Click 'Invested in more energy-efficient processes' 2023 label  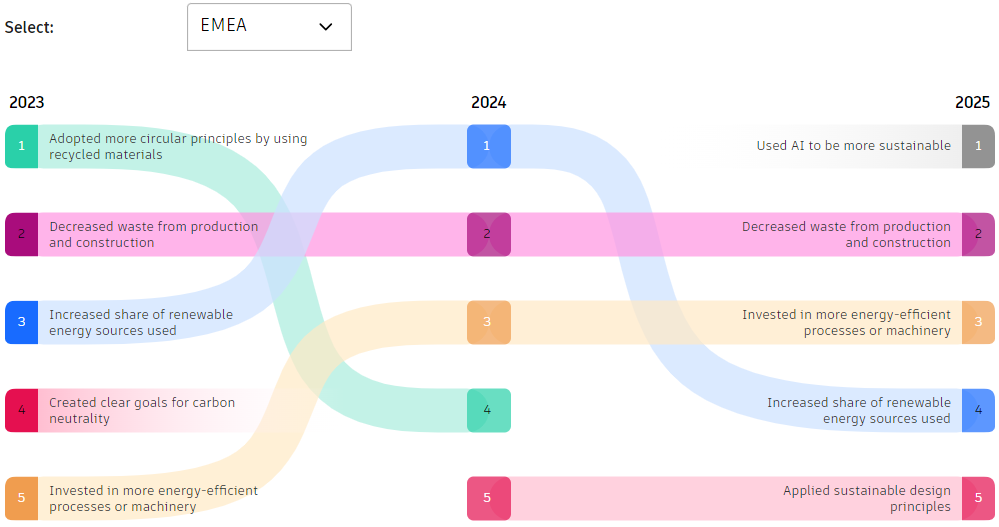(x=153, y=498)
